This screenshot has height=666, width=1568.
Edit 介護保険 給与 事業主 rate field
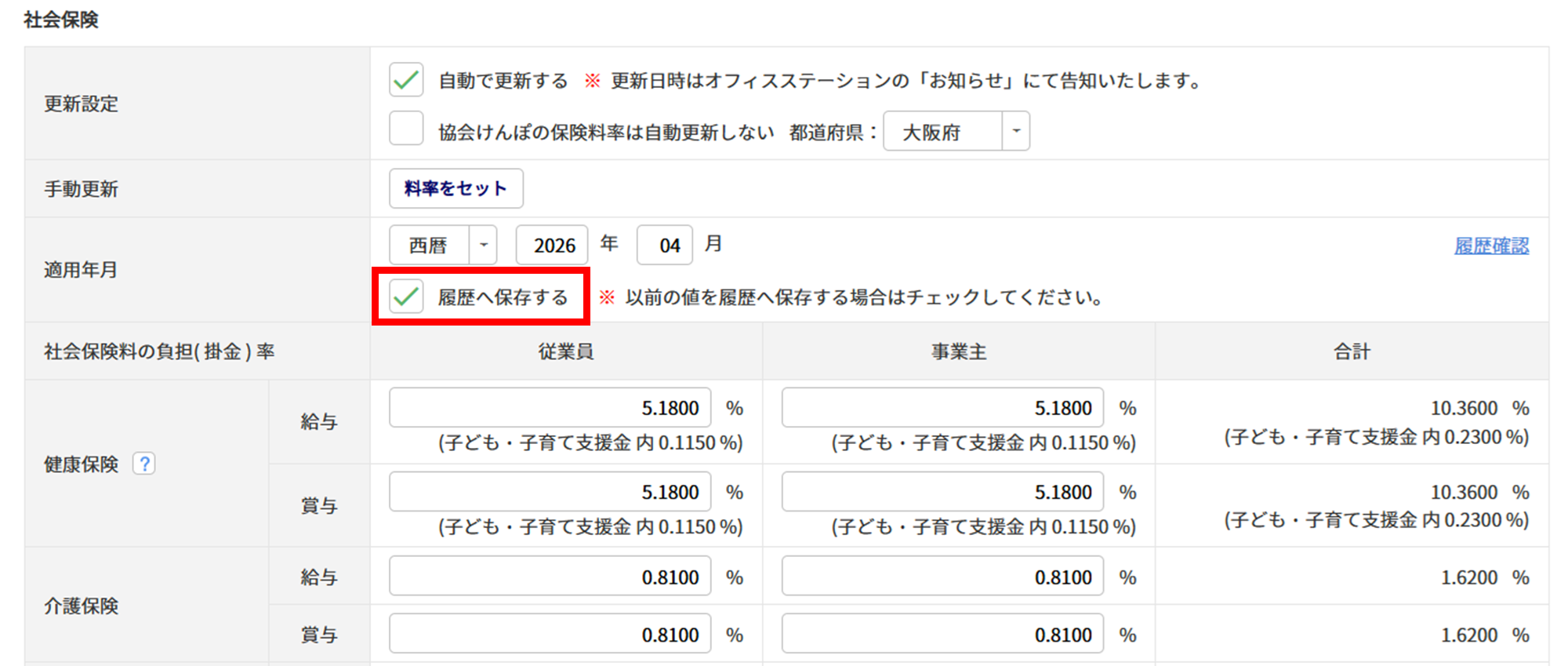point(942,576)
